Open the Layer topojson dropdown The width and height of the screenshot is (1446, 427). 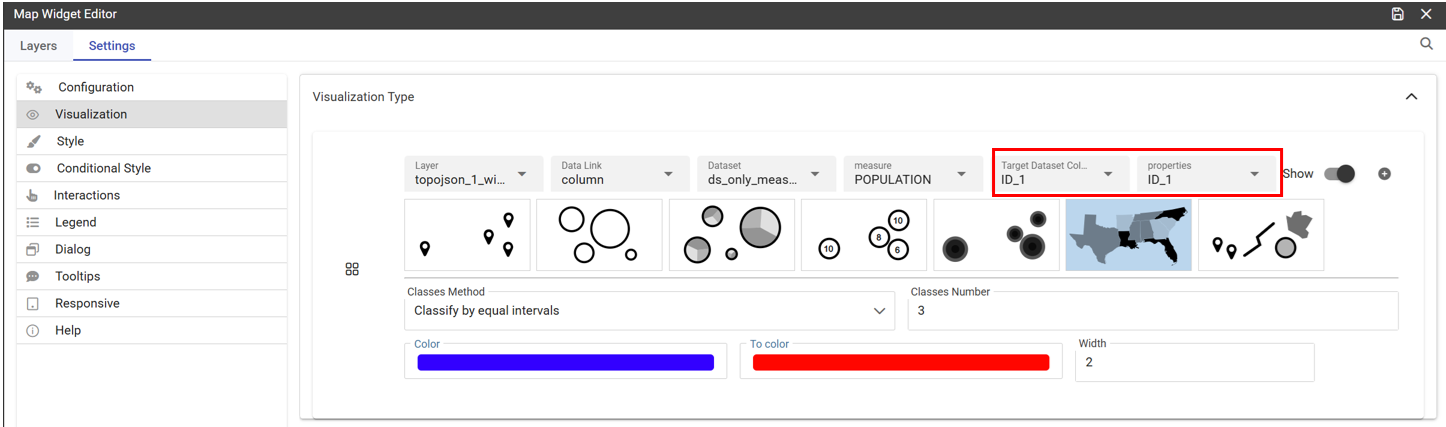pos(474,174)
